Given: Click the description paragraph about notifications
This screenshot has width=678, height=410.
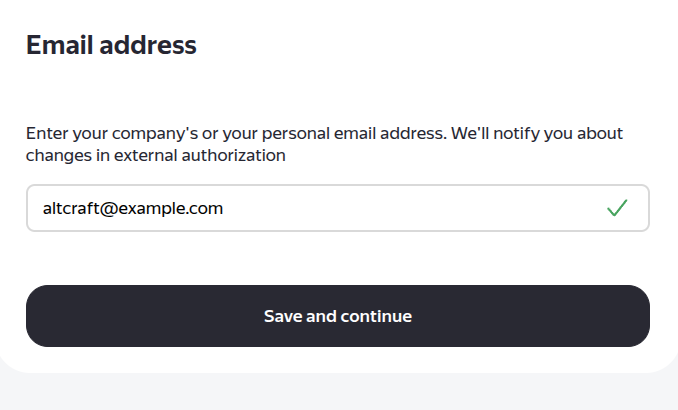Looking at the screenshot, I should (x=324, y=144).
